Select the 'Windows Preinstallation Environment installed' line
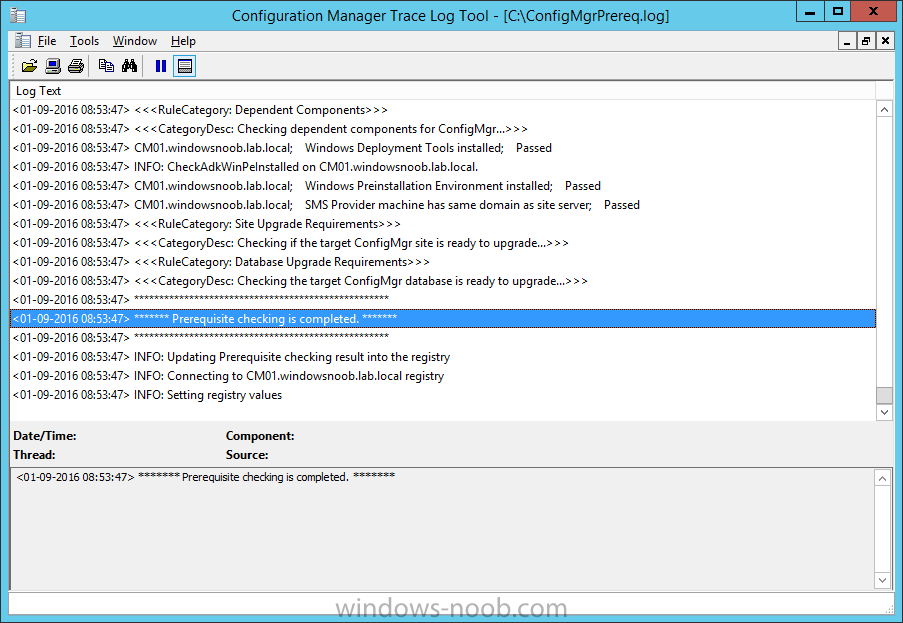The height and width of the screenshot is (623, 903). pyautogui.click(x=442, y=185)
